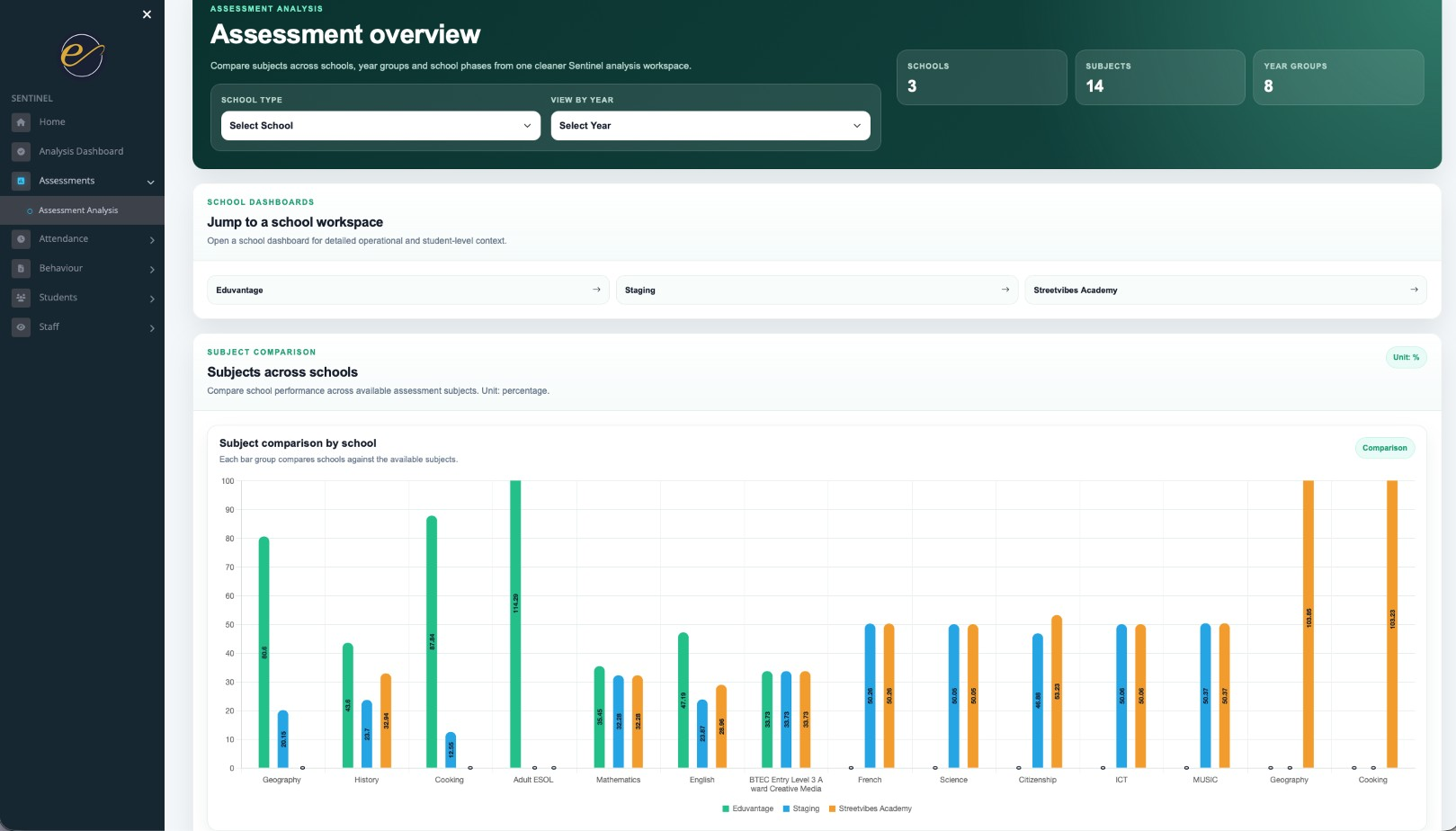Click 'BTEC Entry Level 3 Award Creative Media' label

pyautogui.click(x=786, y=784)
